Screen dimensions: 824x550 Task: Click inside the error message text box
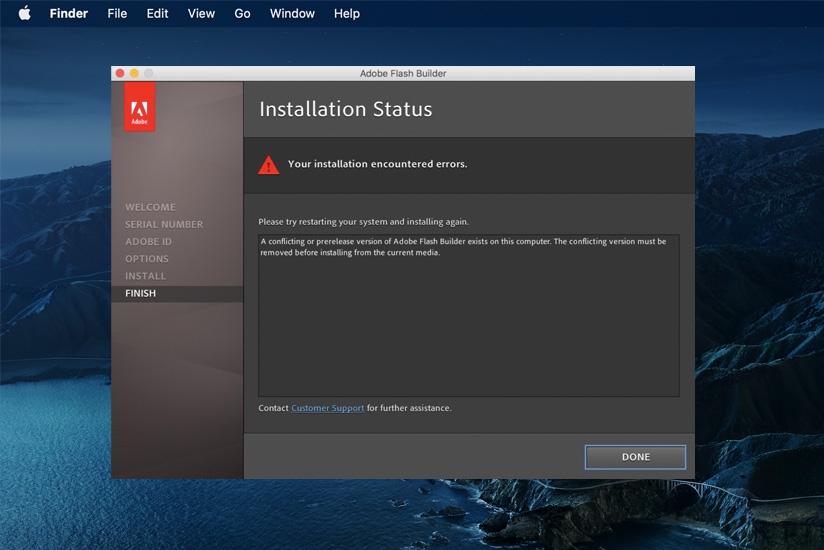(x=468, y=320)
